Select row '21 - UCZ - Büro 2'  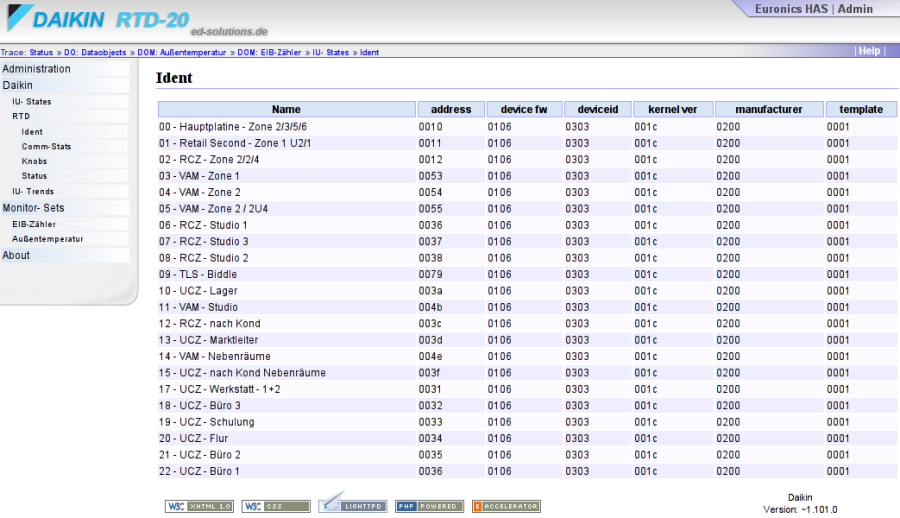[x=527, y=455]
